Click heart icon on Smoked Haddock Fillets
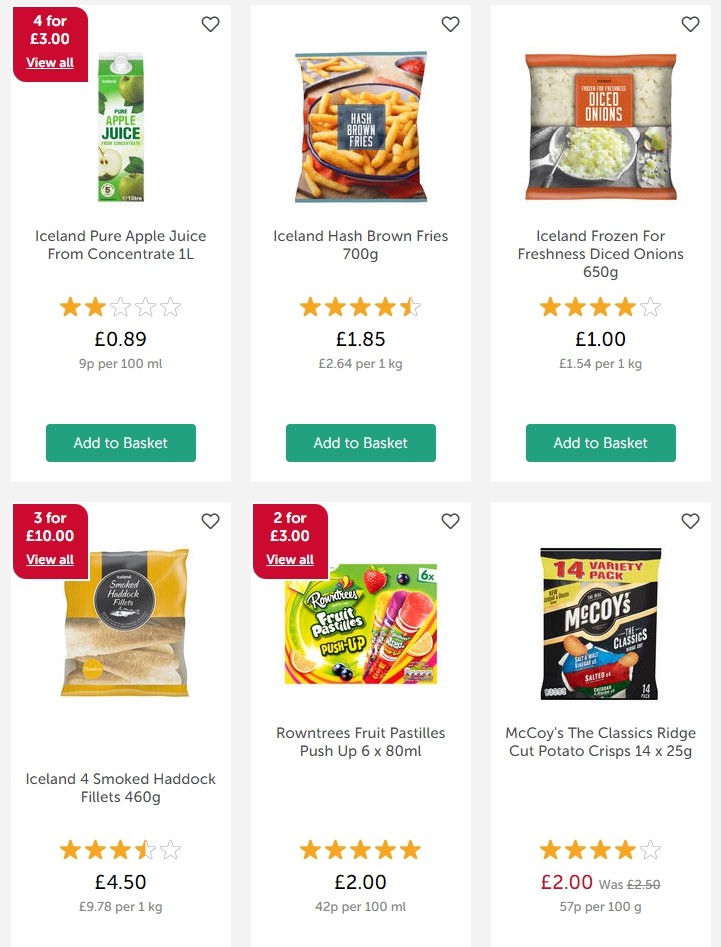The width and height of the screenshot is (721, 947). [x=210, y=521]
